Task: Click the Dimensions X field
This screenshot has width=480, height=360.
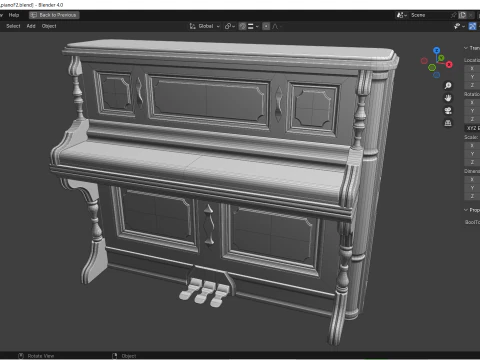Action: [x=472, y=179]
